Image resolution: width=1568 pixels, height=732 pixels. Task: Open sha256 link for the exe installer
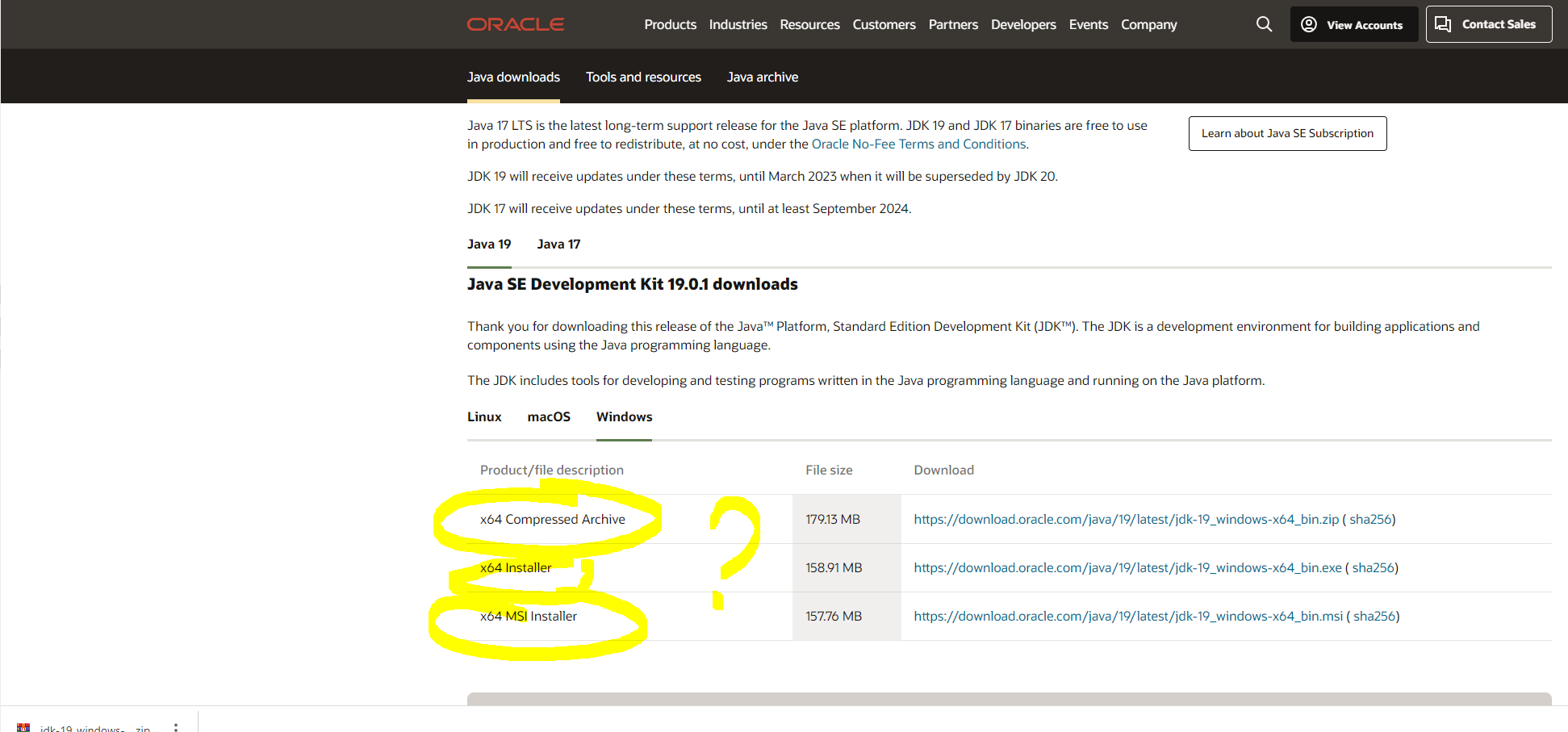(x=1374, y=567)
